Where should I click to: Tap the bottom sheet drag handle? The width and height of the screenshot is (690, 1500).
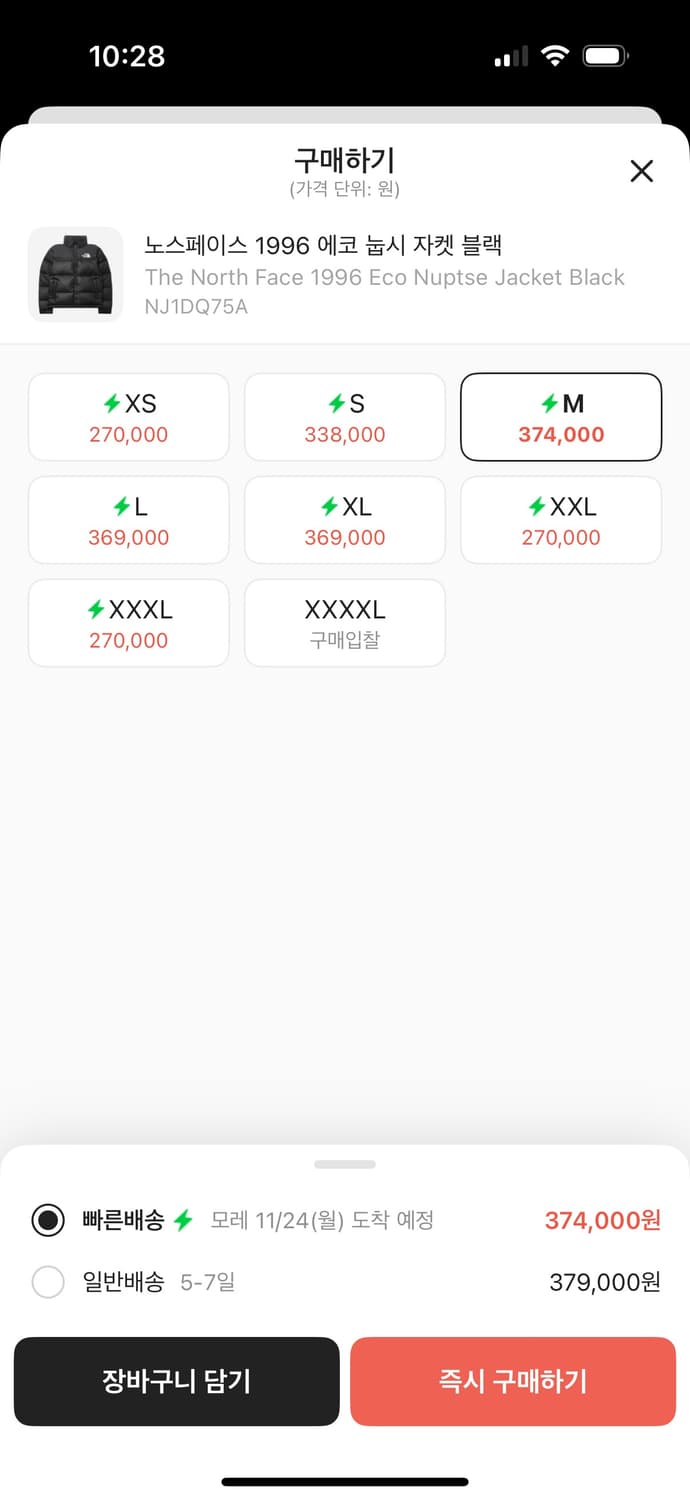click(345, 1164)
